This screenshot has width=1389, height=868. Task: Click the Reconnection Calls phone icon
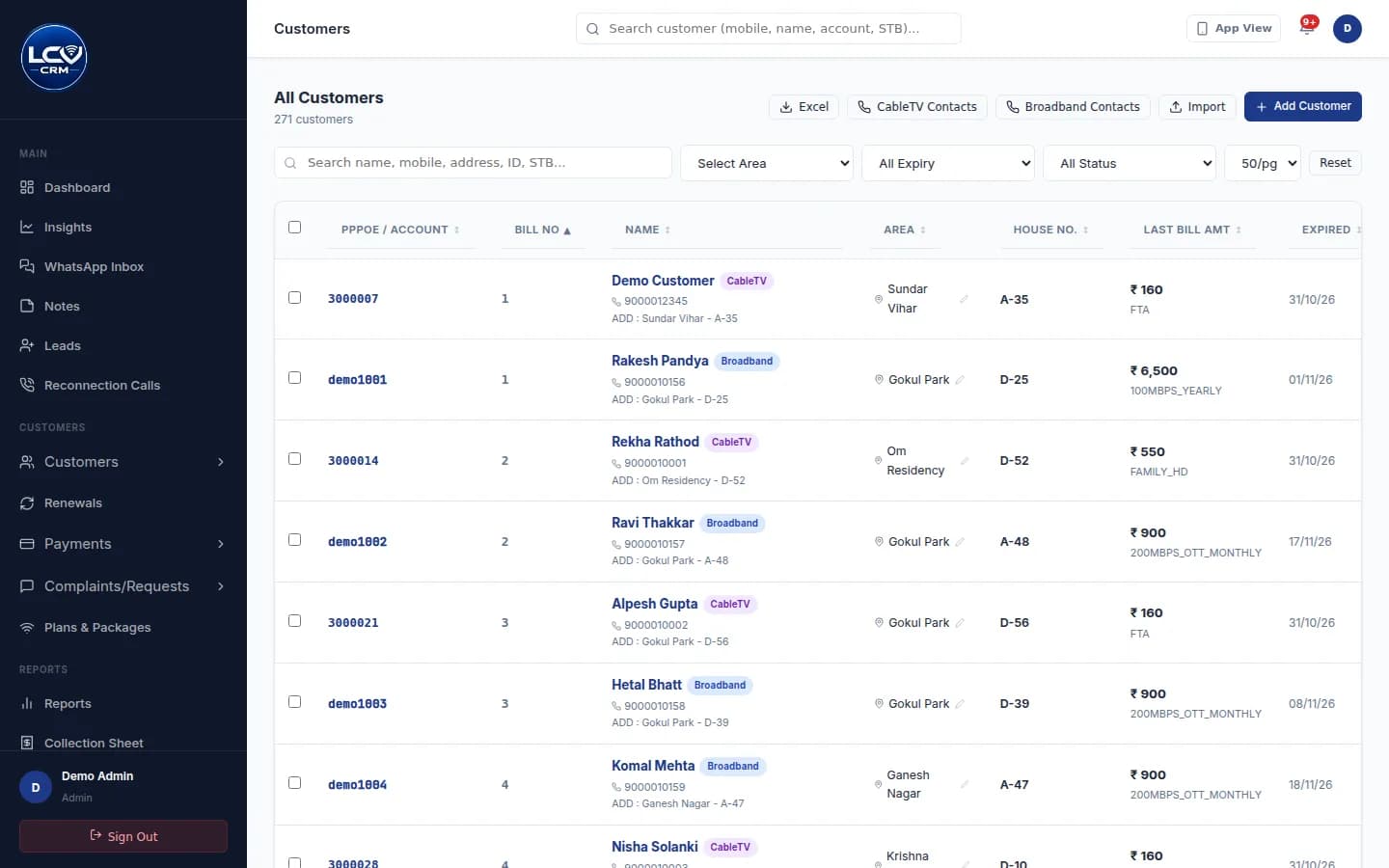tap(27, 385)
